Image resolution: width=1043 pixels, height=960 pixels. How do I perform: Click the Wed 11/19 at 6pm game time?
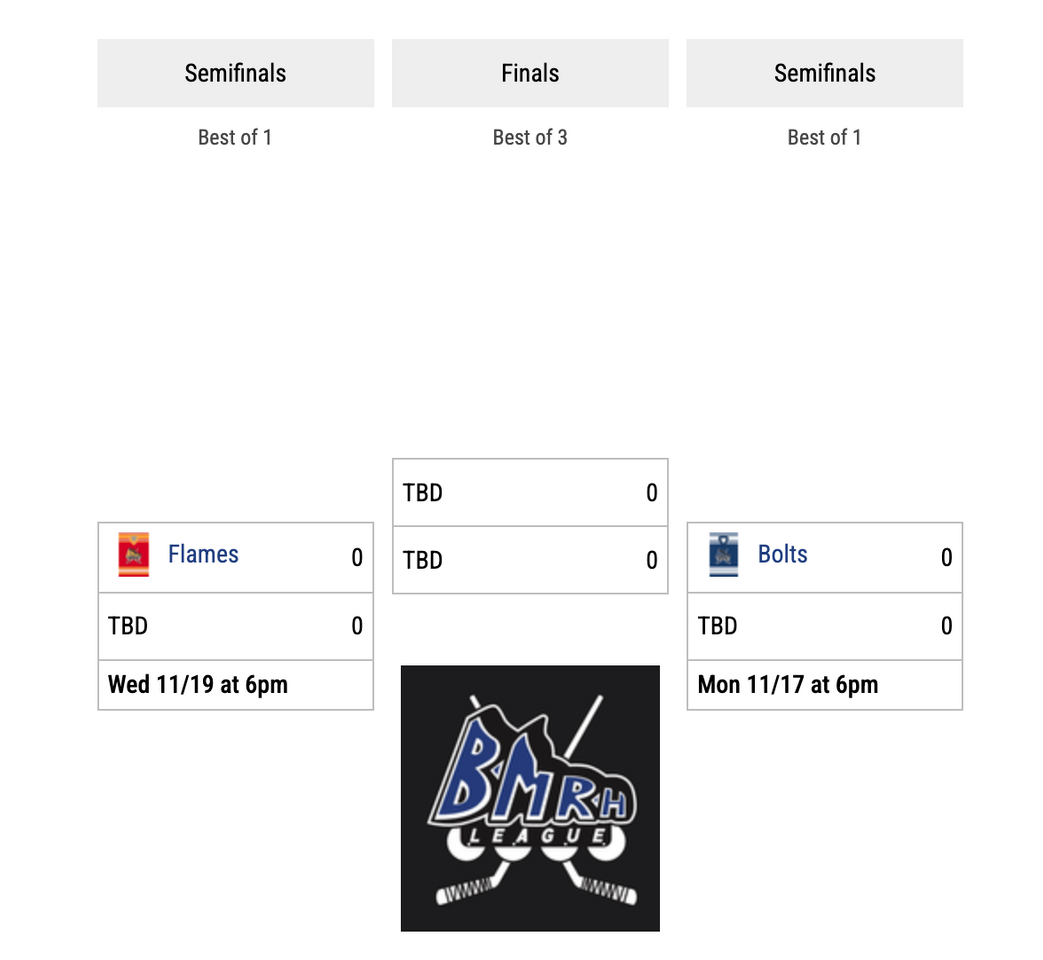(198, 685)
